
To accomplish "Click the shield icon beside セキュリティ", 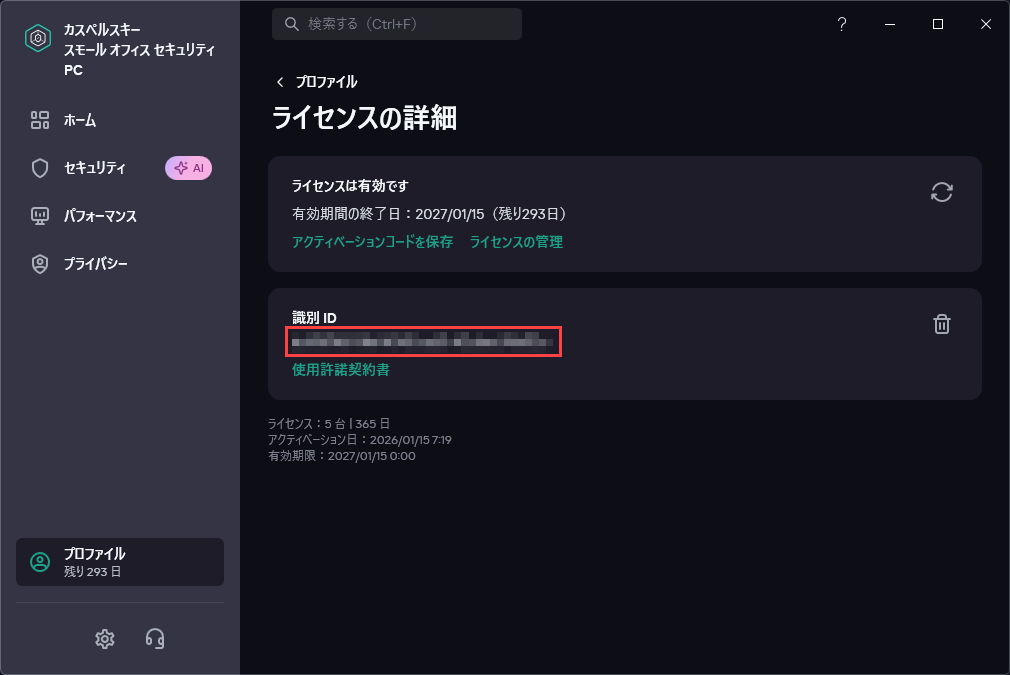I will (x=40, y=168).
